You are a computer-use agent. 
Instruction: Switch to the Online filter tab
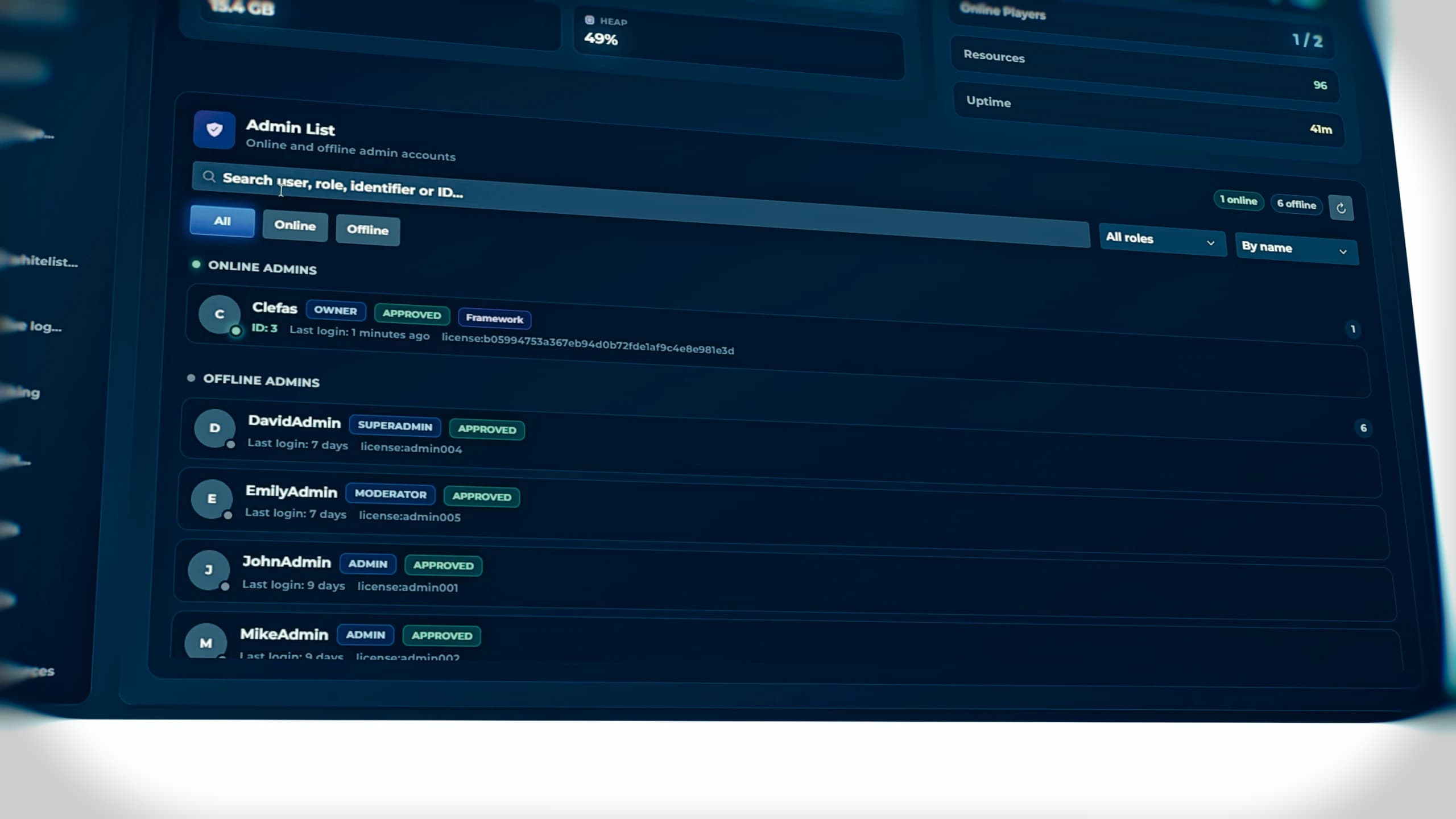click(x=295, y=226)
